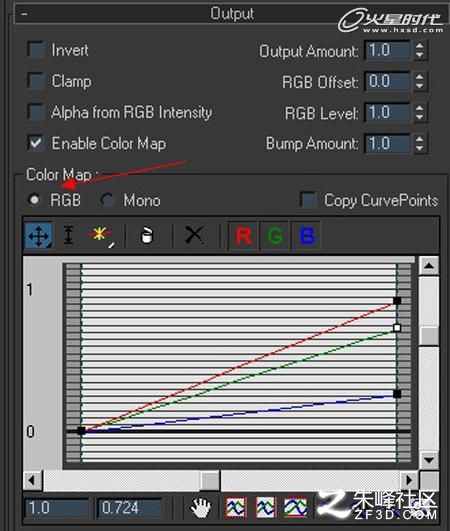Activate the Pan hand tool
Viewport: 450px width, 531px height.
(x=200, y=508)
